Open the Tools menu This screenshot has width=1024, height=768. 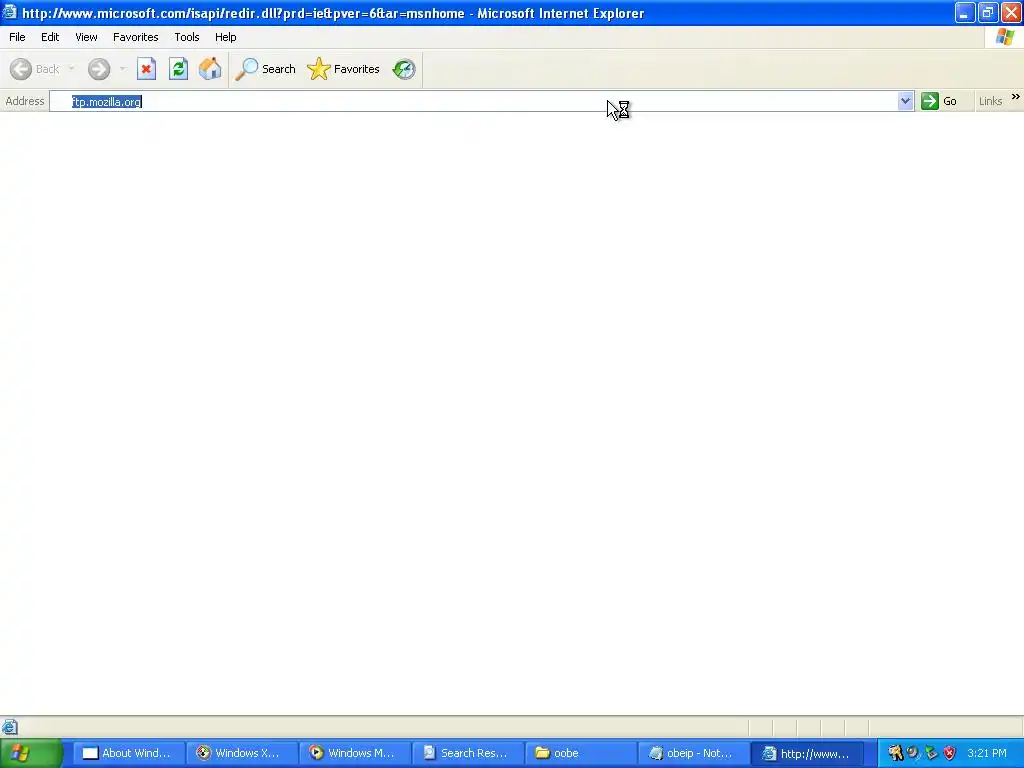(x=187, y=37)
